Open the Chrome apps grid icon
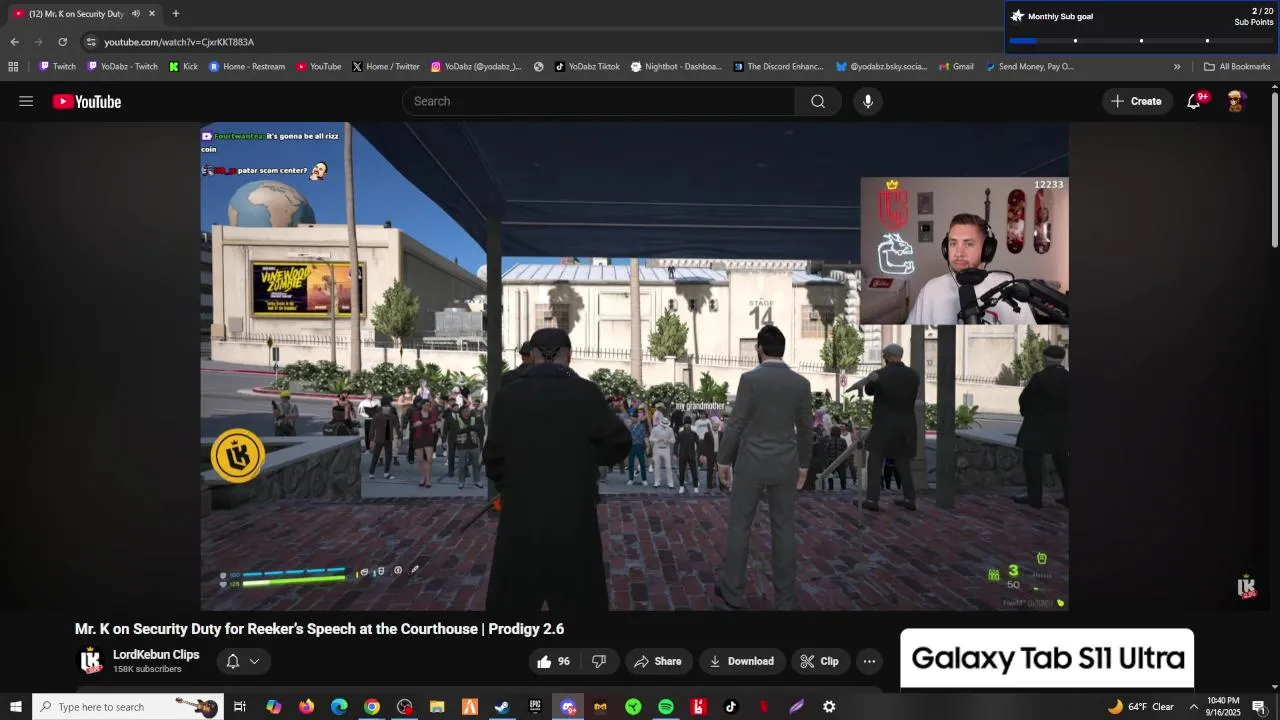The width and height of the screenshot is (1280, 720). [13, 67]
